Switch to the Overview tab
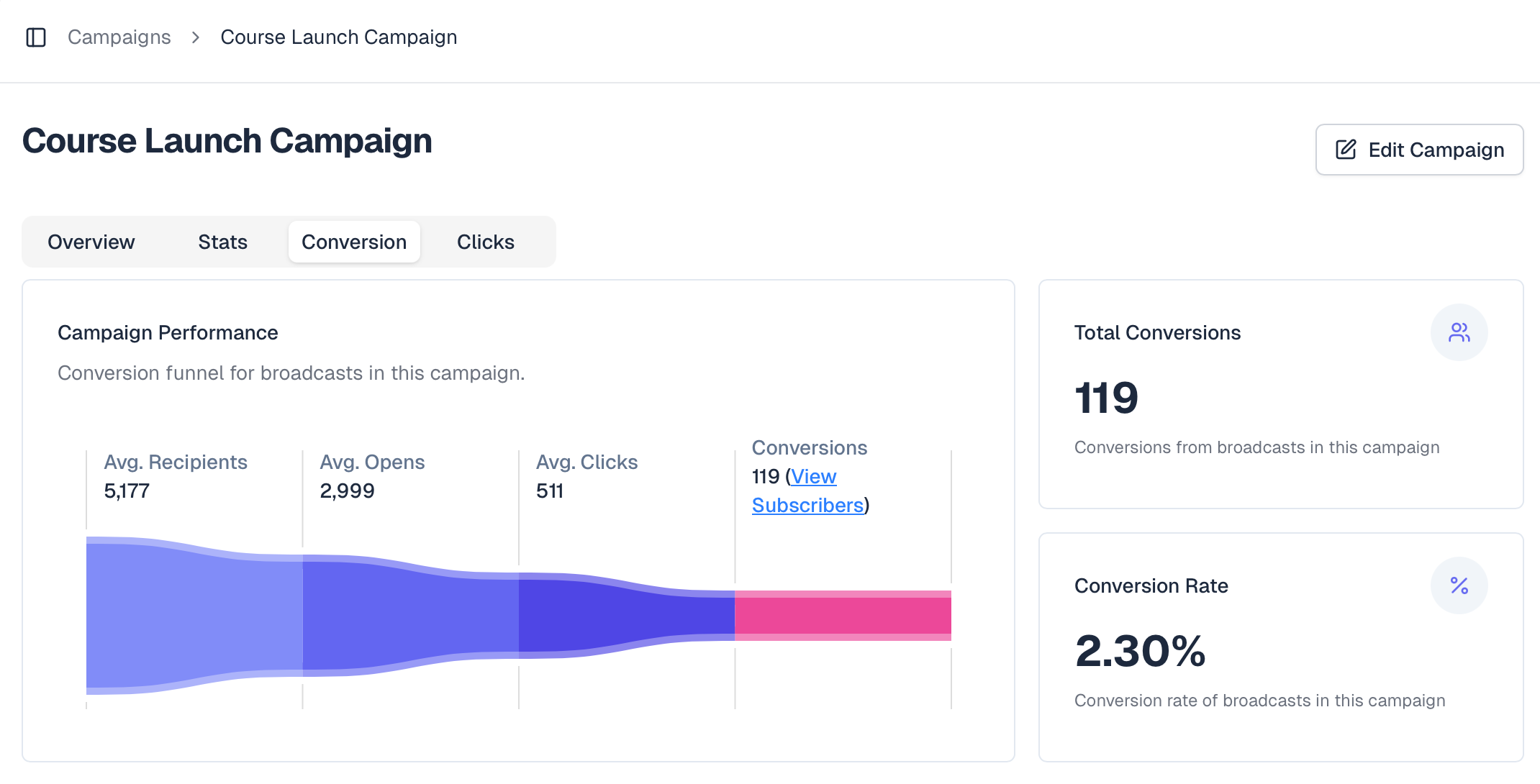Screen dimensions: 1540x784 pyautogui.click(x=91, y=242)
